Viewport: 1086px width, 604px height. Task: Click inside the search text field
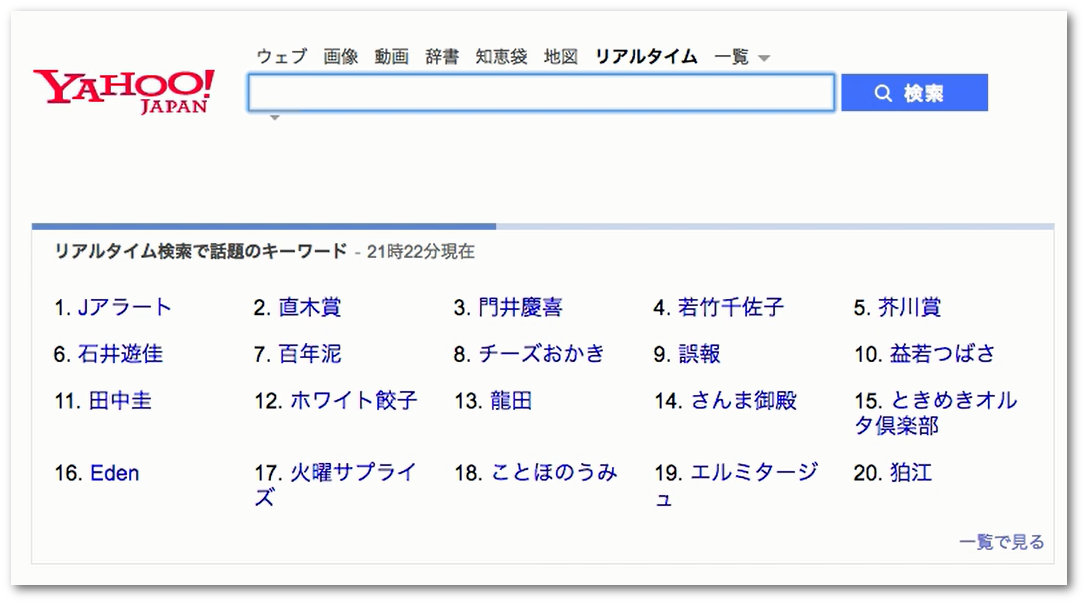[540, 93]
